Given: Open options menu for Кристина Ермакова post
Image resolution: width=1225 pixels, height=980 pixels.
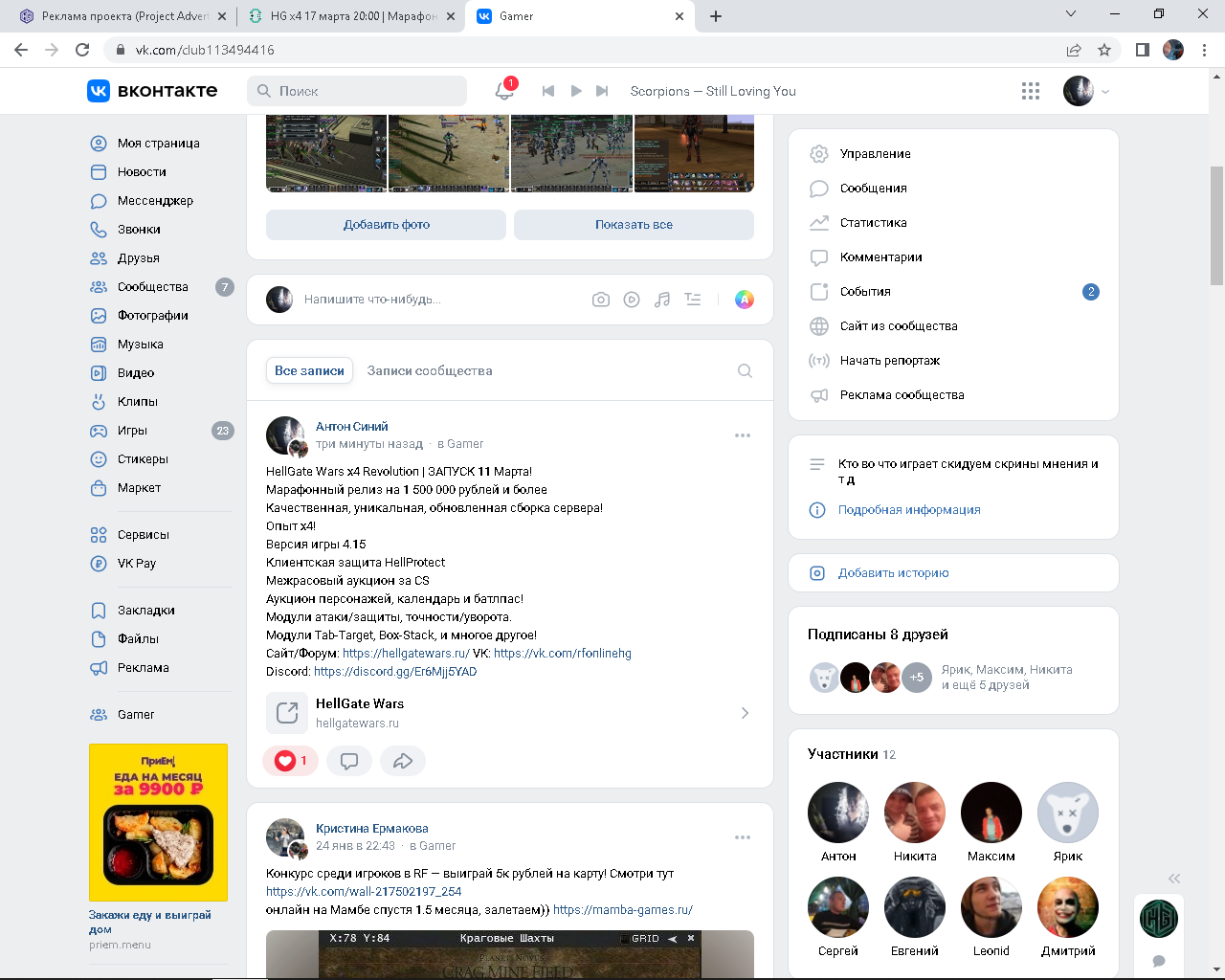Looking at the screenshot, I should tap(743, 837).
